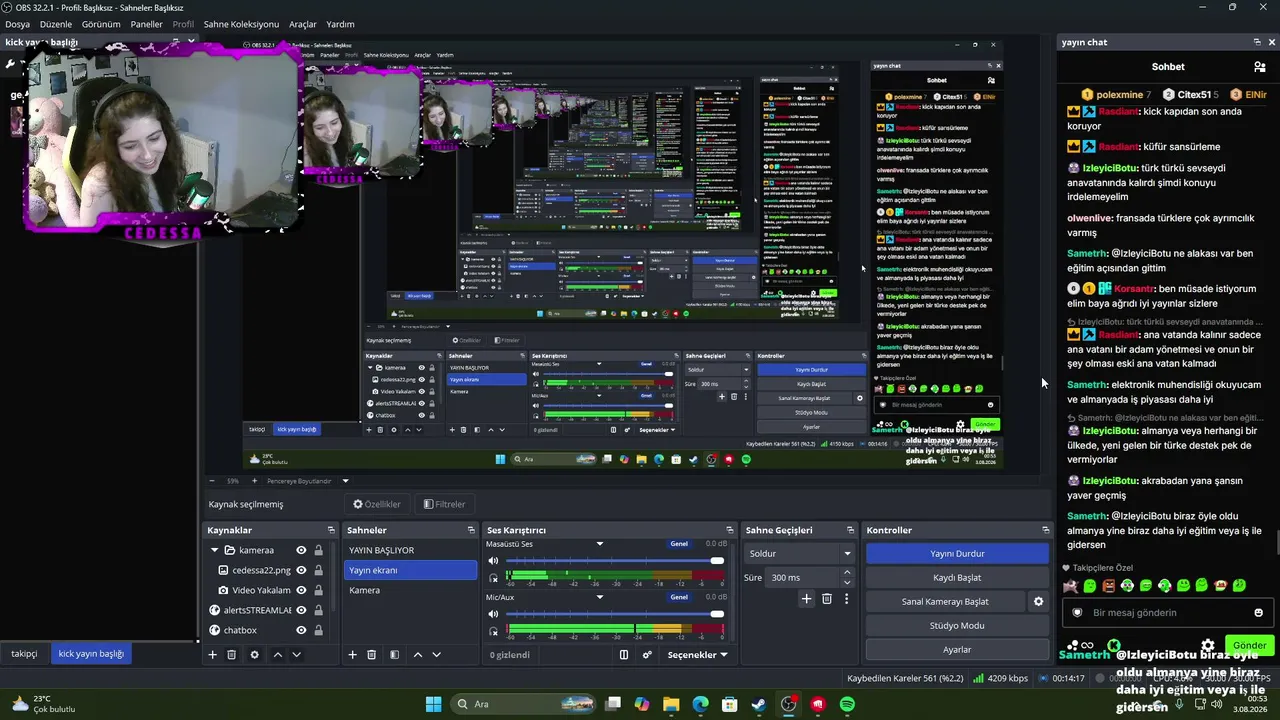Open source properties gear in Kaynaklar toolbar
This screenshot has width=1280, height=720.
pos(254,655)
